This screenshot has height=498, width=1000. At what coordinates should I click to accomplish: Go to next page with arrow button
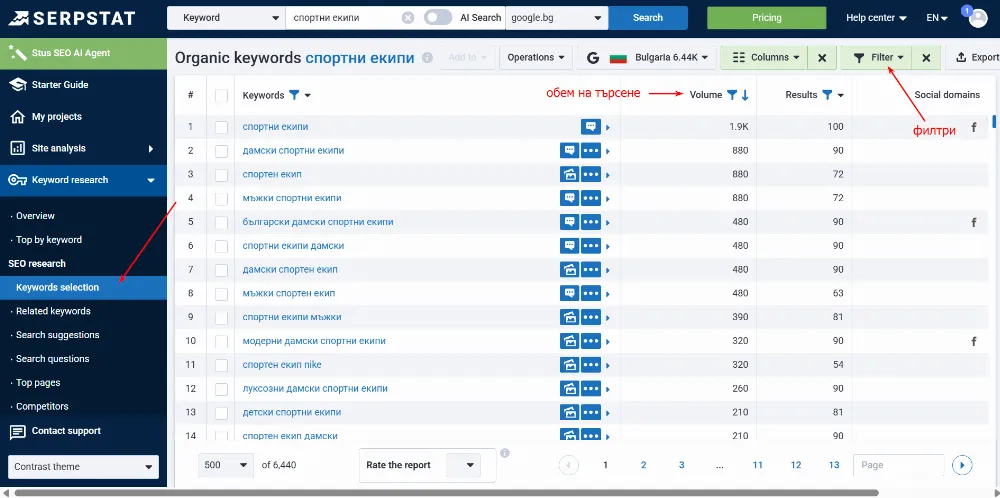[962, 465]
